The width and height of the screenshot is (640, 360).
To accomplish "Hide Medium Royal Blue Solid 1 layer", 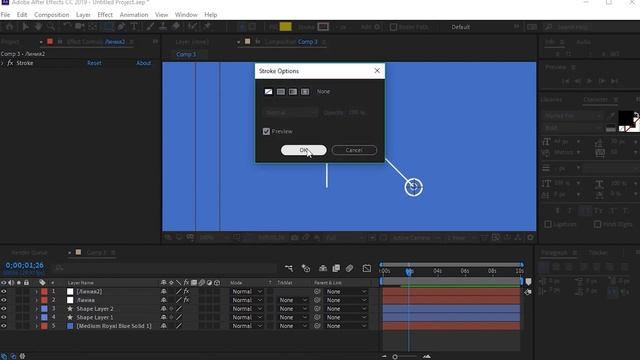I will 4,326.
